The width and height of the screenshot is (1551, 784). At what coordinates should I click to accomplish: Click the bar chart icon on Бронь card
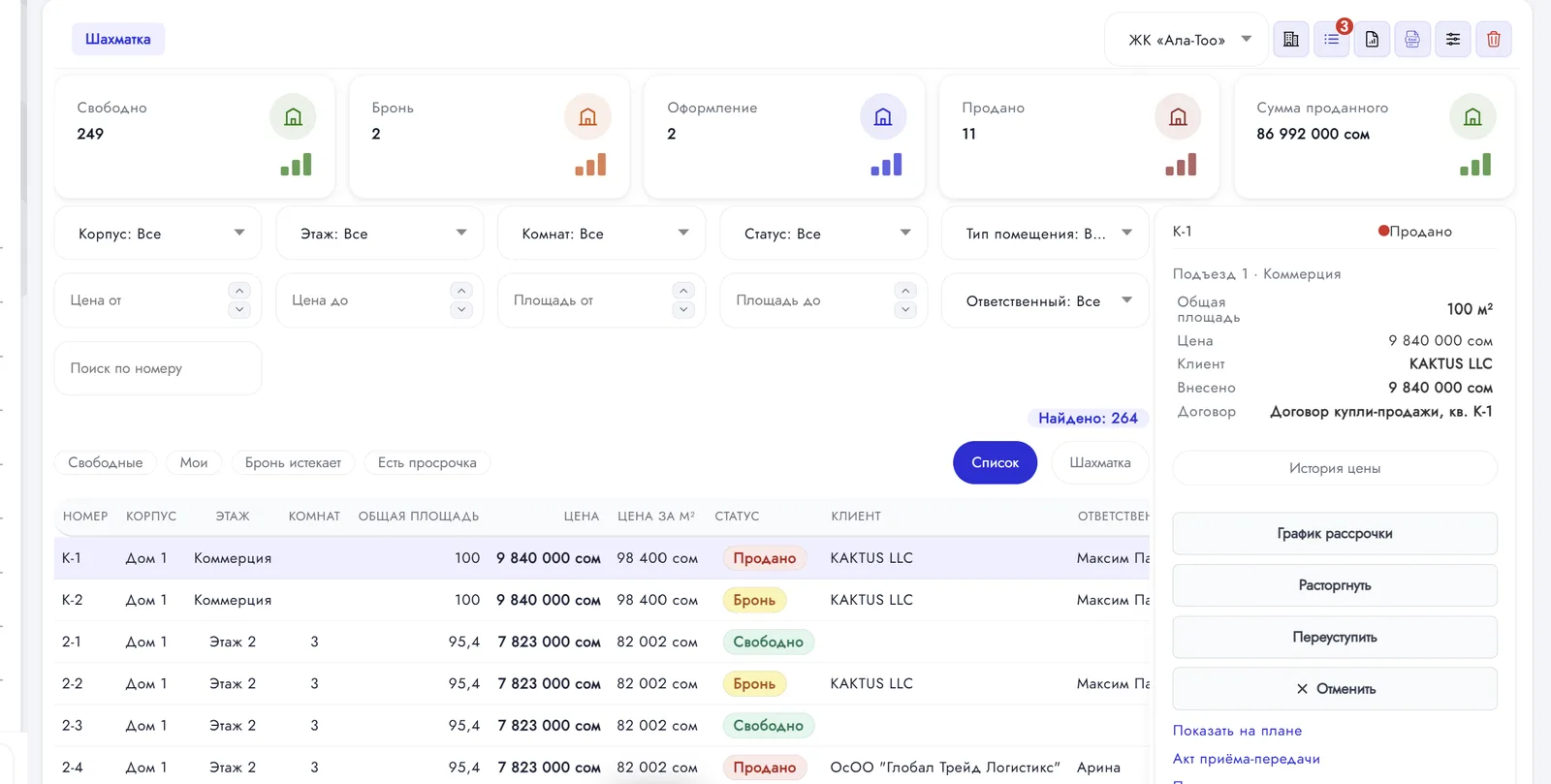coord(590,165)
